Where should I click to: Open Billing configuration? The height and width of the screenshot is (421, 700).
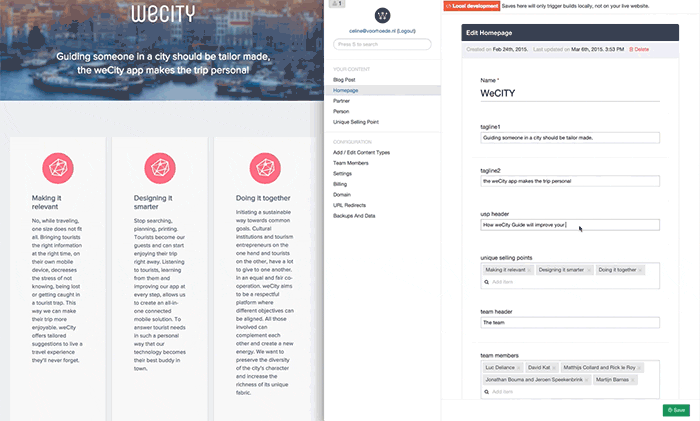click(x=340, y=184)
